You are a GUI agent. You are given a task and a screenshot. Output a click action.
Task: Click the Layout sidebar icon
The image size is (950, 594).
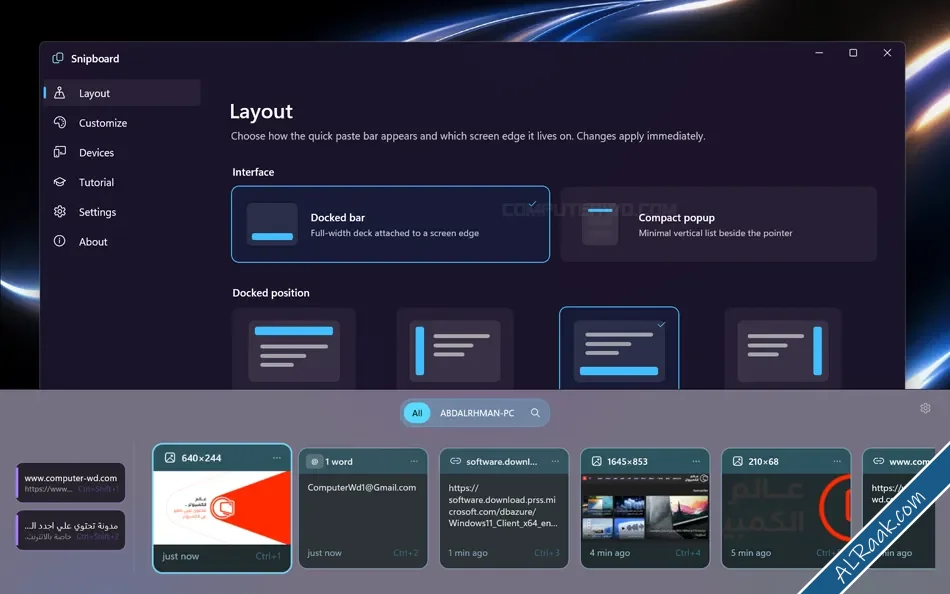click(x=59, y=93)
